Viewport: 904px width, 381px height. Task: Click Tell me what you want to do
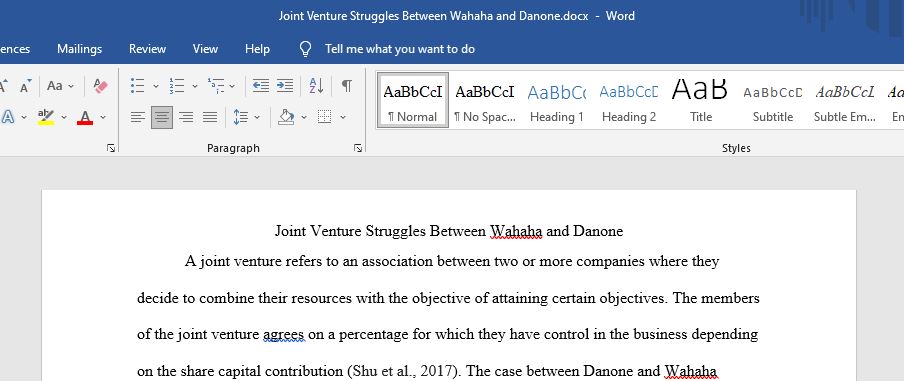tap(400, 49)
